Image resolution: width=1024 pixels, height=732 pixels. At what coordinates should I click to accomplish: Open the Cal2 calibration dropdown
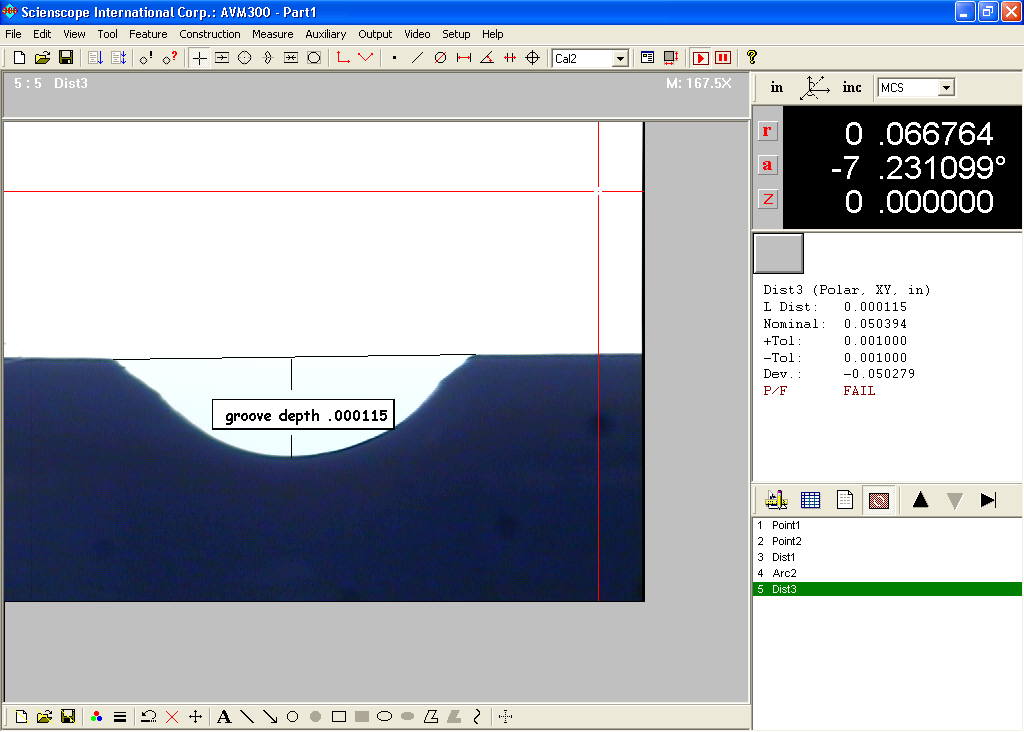pos(620,58)
